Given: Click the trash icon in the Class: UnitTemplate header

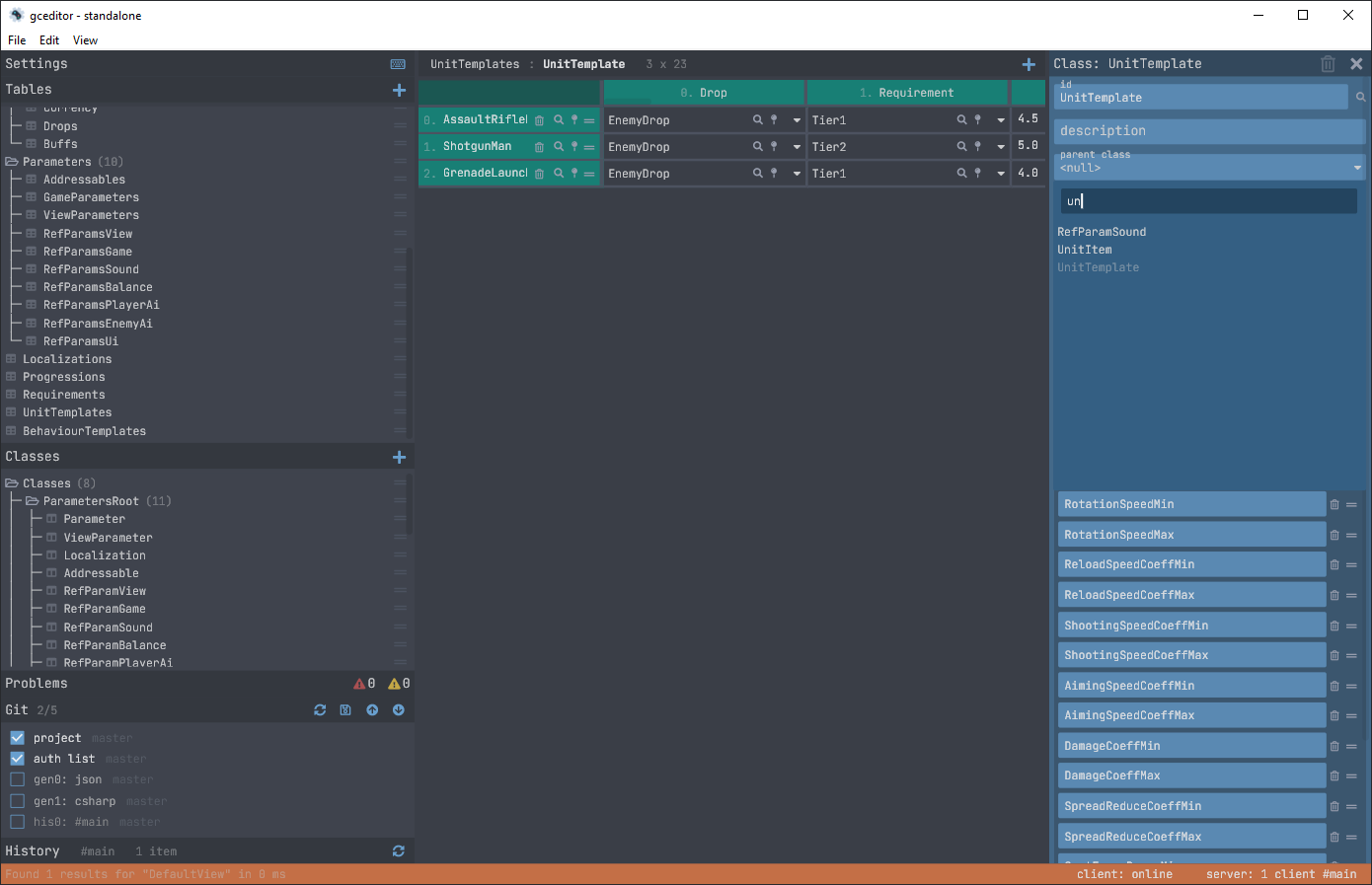Looking at the screenshot, I should 1328,63.
